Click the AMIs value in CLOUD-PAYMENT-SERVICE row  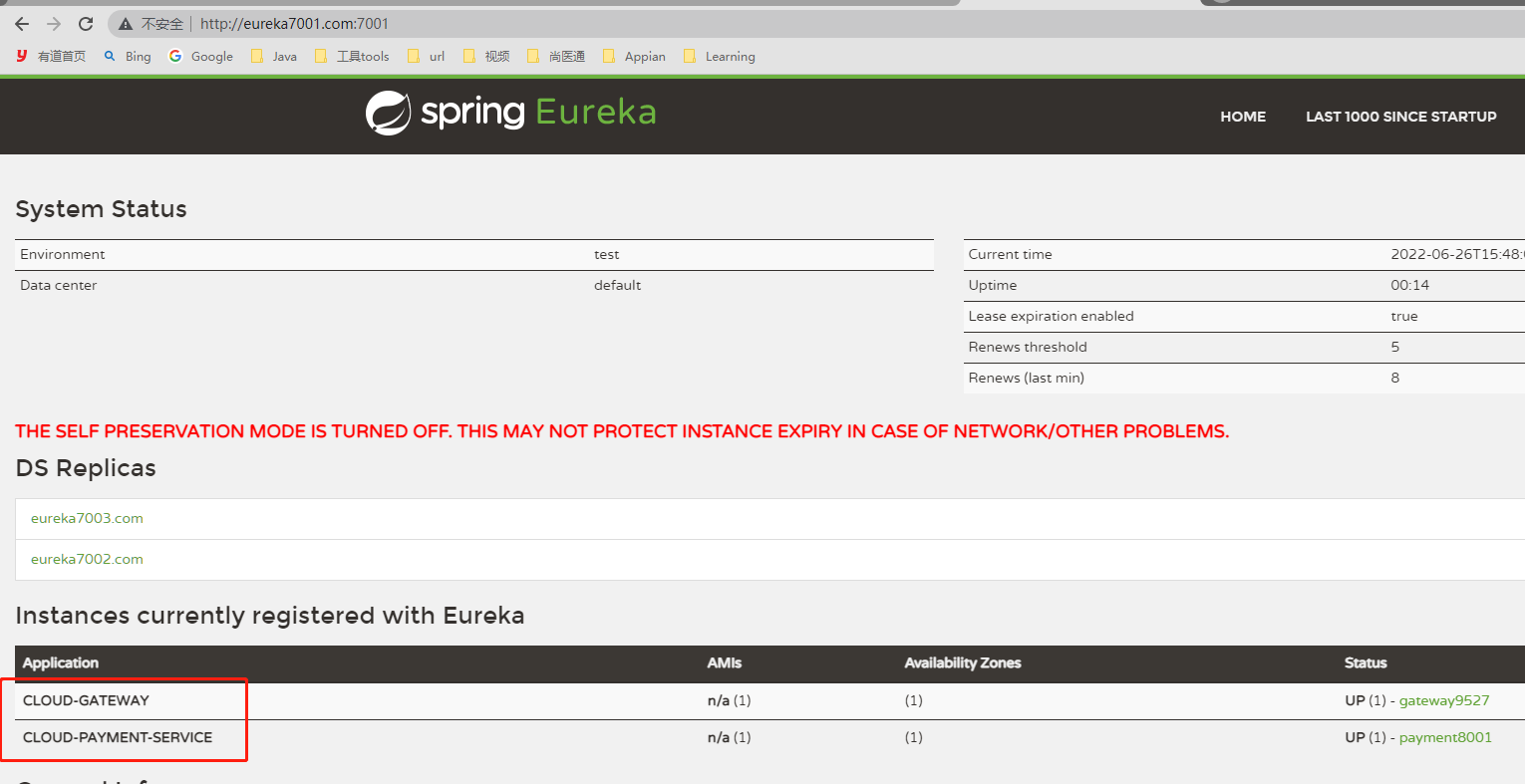730,737
